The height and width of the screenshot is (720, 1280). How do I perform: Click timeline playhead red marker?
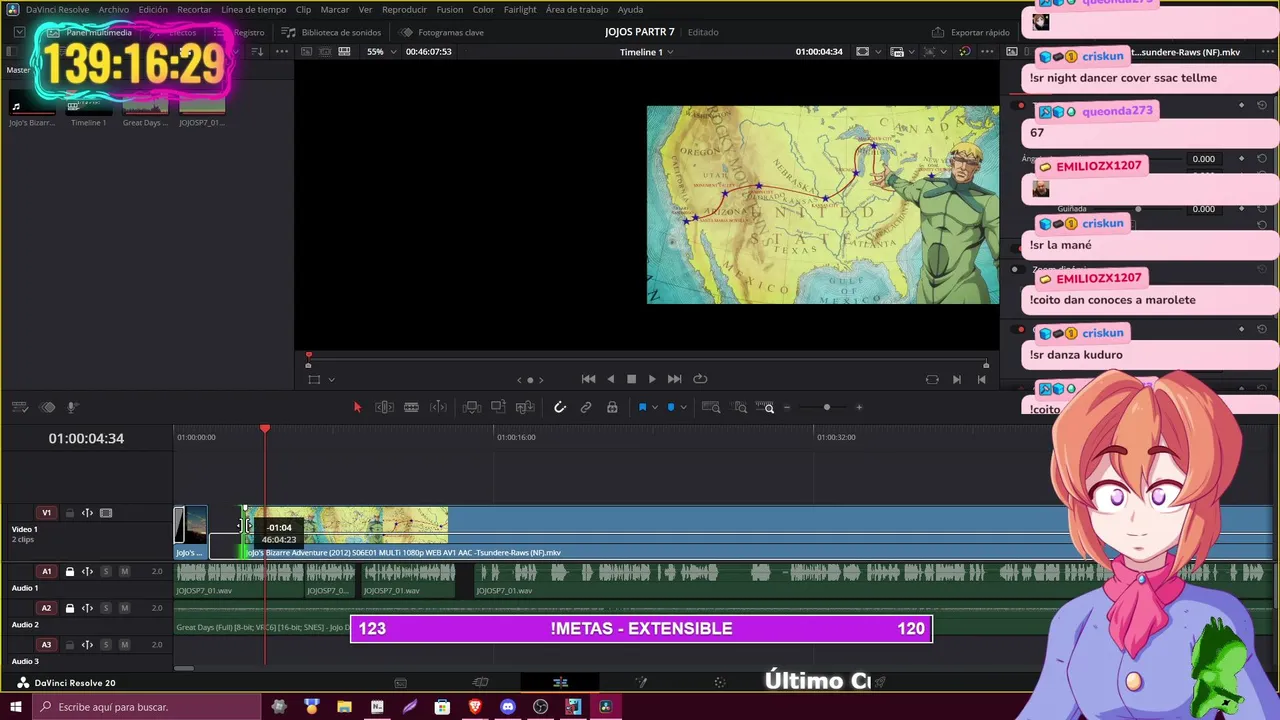[265, 429]
